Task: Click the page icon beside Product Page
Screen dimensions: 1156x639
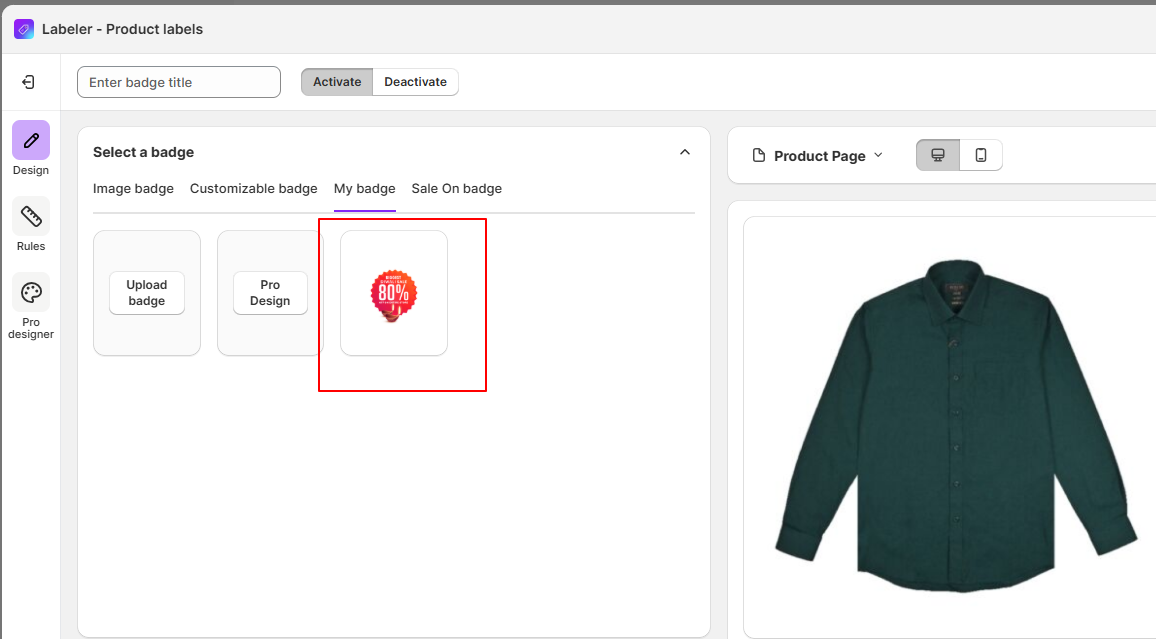Action: click(x=759, y=156)
